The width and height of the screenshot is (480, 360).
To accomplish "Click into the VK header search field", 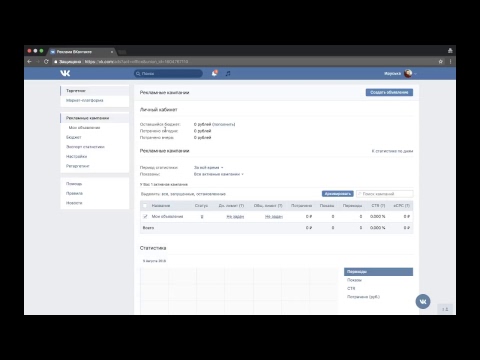I will tap(168, 74).
